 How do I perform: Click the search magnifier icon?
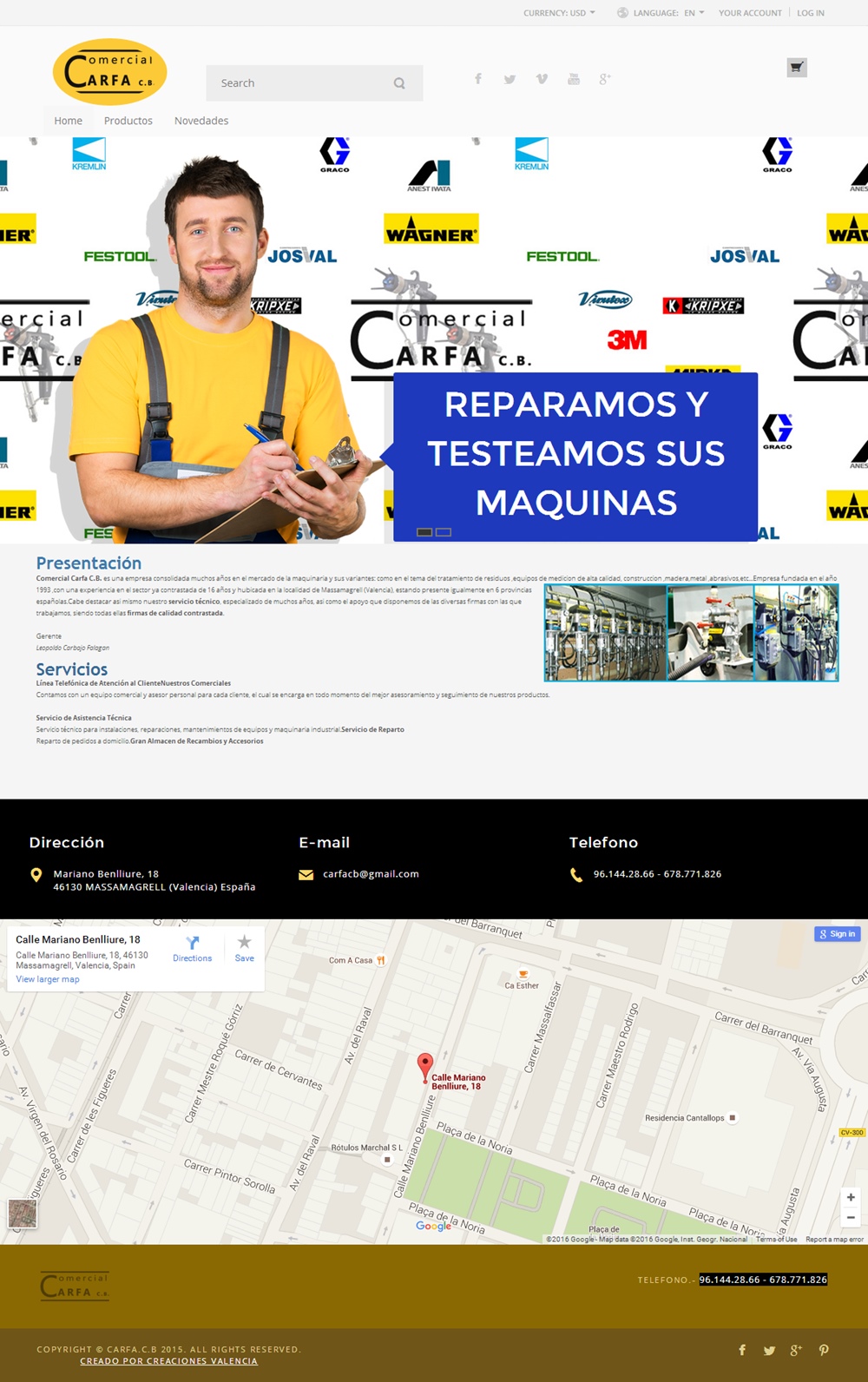[x=399, y=83]
